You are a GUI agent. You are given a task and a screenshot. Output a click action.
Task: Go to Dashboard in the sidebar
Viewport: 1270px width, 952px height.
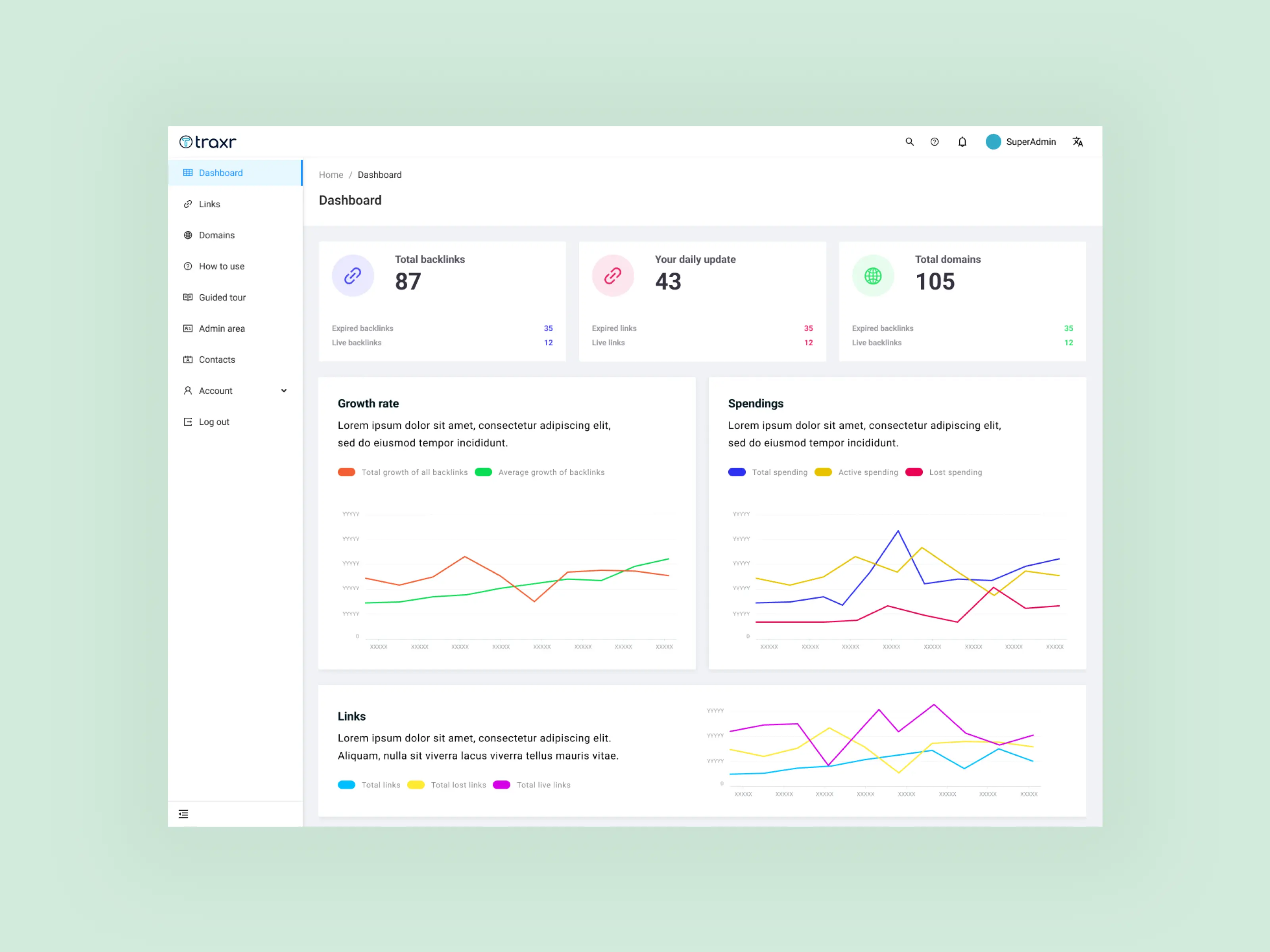(235, 173)
